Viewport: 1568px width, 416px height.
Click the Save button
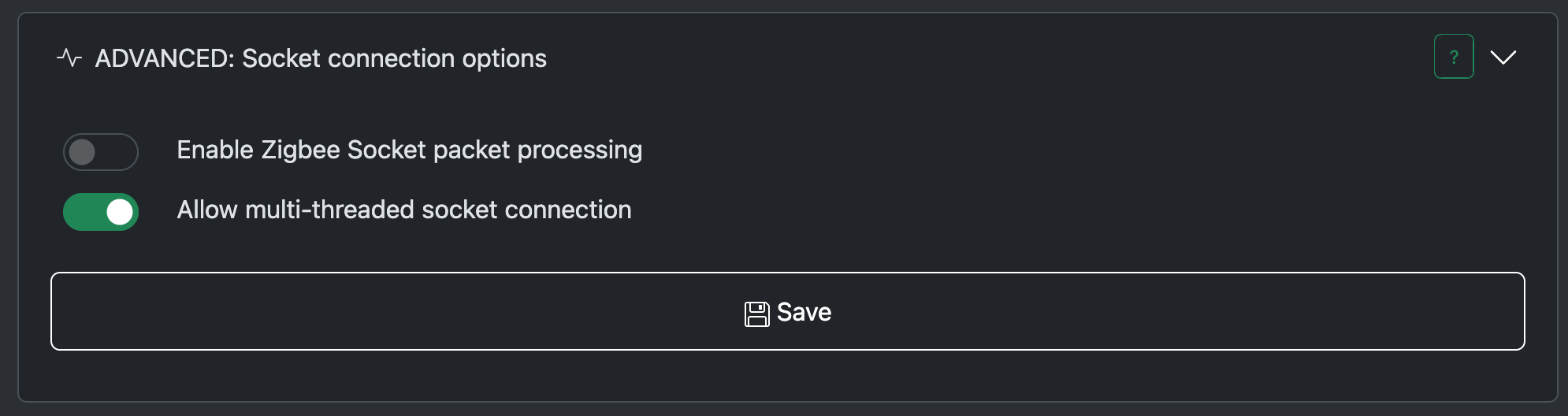click(788, 311)
